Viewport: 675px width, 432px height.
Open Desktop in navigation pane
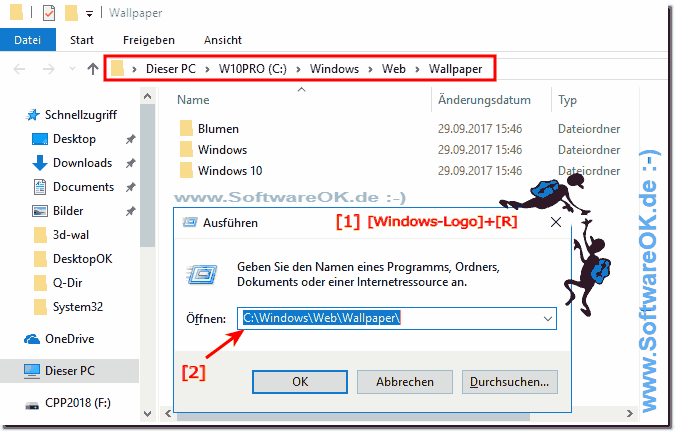[74, 139]
